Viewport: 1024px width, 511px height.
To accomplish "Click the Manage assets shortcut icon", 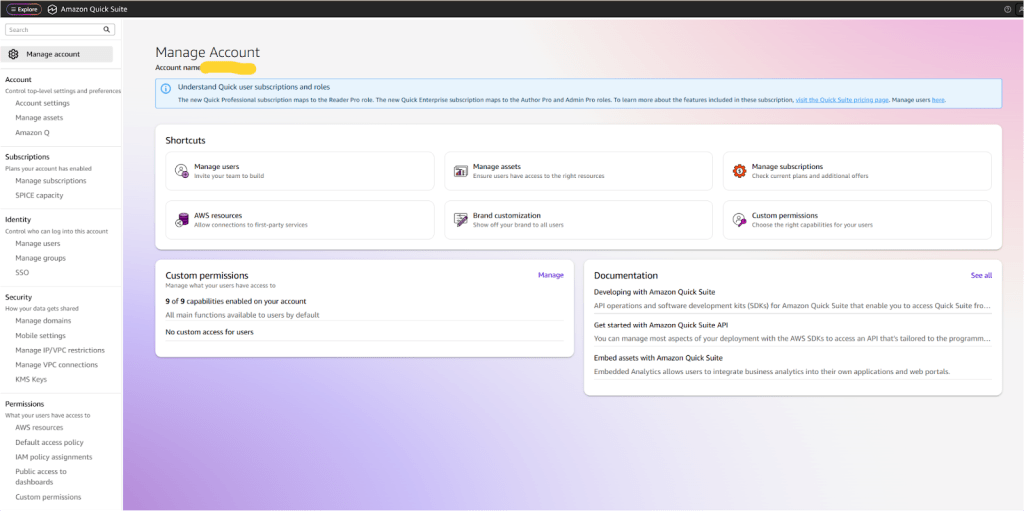I will tap(460, 171).
